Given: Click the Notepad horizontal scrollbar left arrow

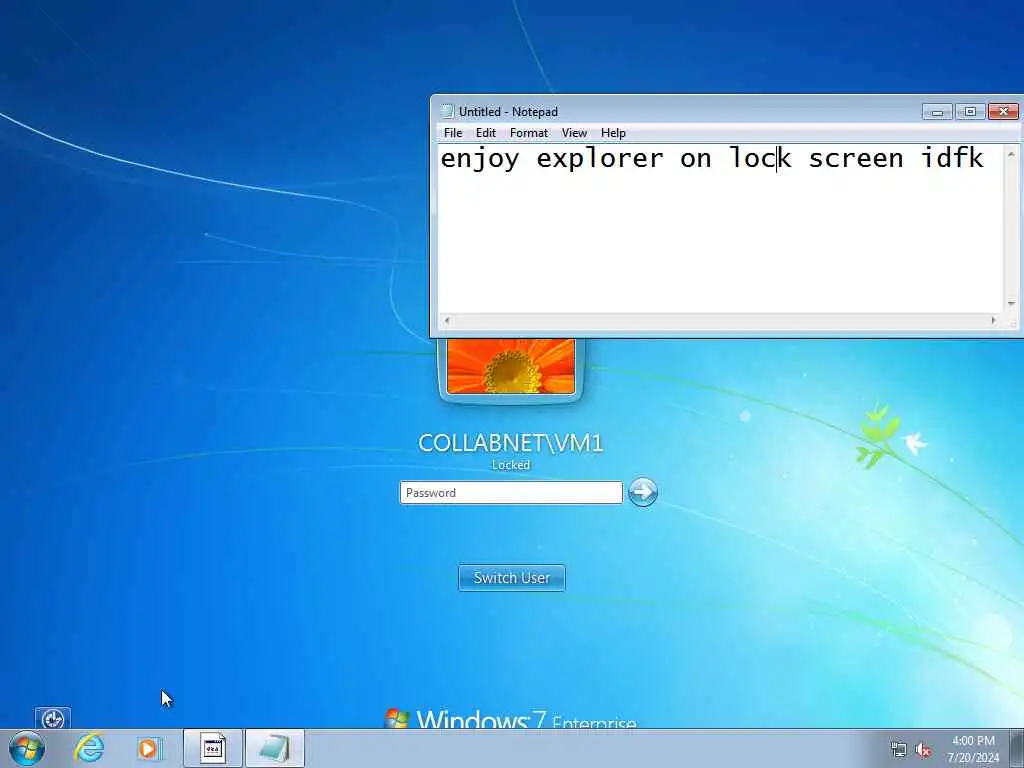Looking at the screenshot, I should pyautogui.click(x=447, y=320).
